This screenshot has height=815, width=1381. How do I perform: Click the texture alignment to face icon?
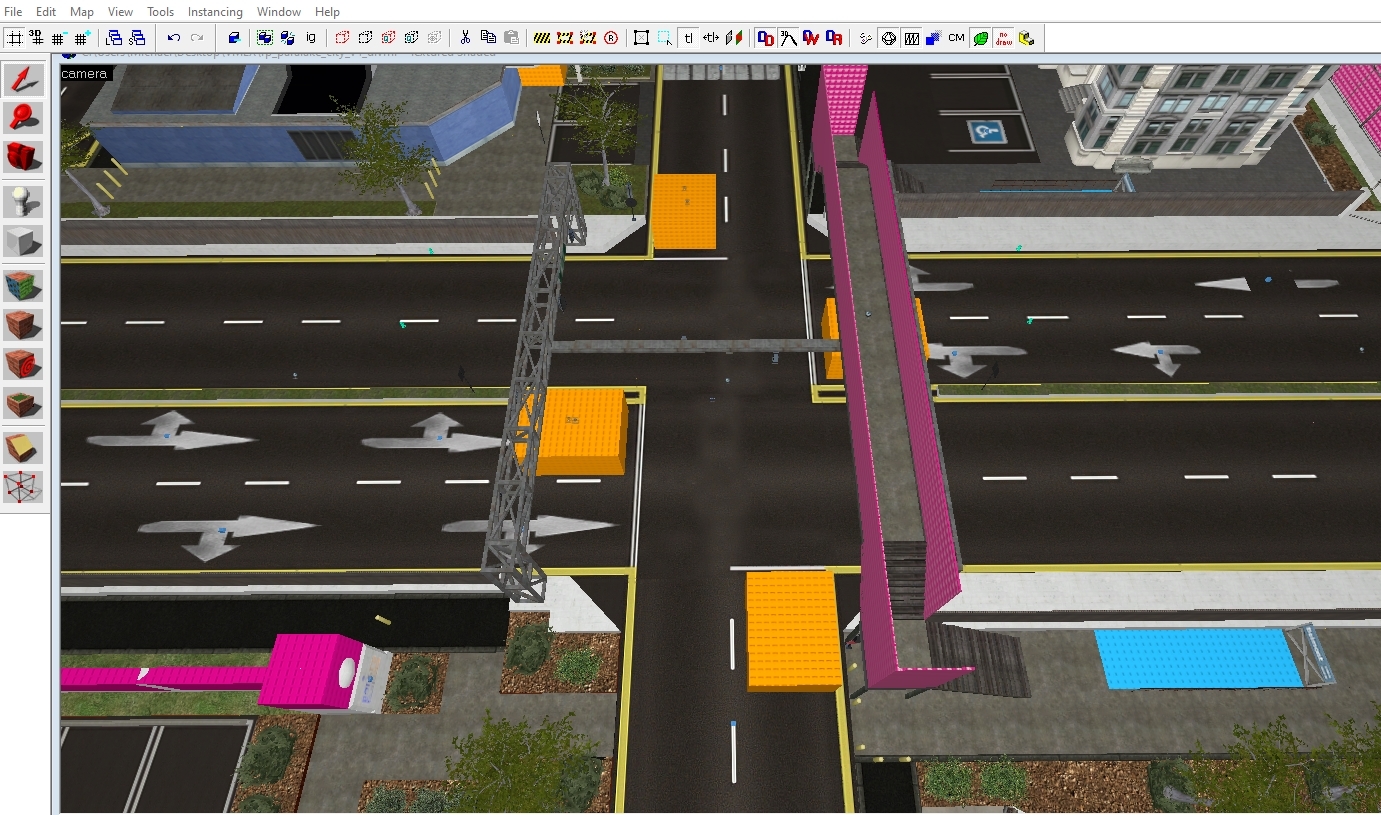pos(734,38)
